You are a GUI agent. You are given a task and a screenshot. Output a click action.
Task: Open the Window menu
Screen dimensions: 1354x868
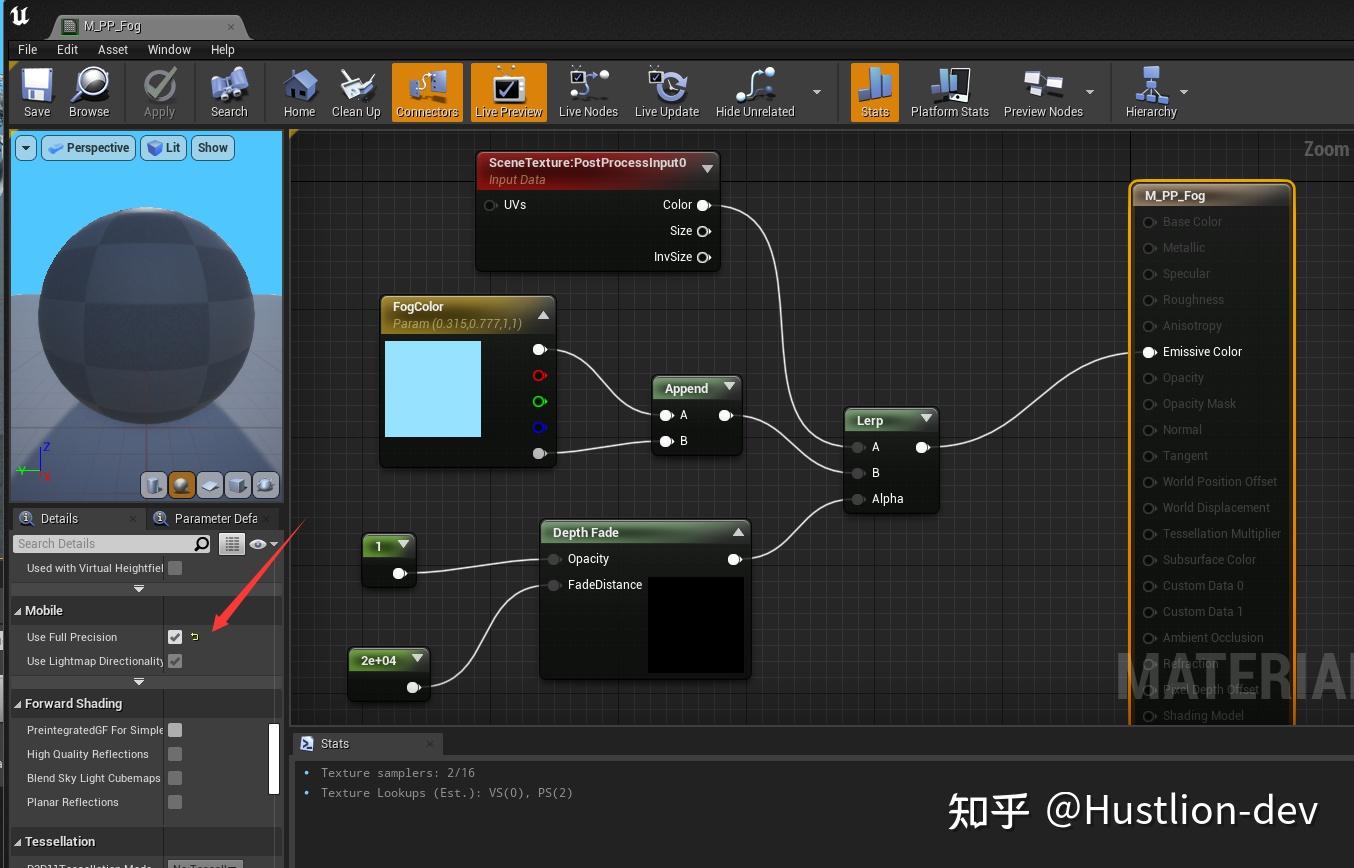[x=168, y=49]
